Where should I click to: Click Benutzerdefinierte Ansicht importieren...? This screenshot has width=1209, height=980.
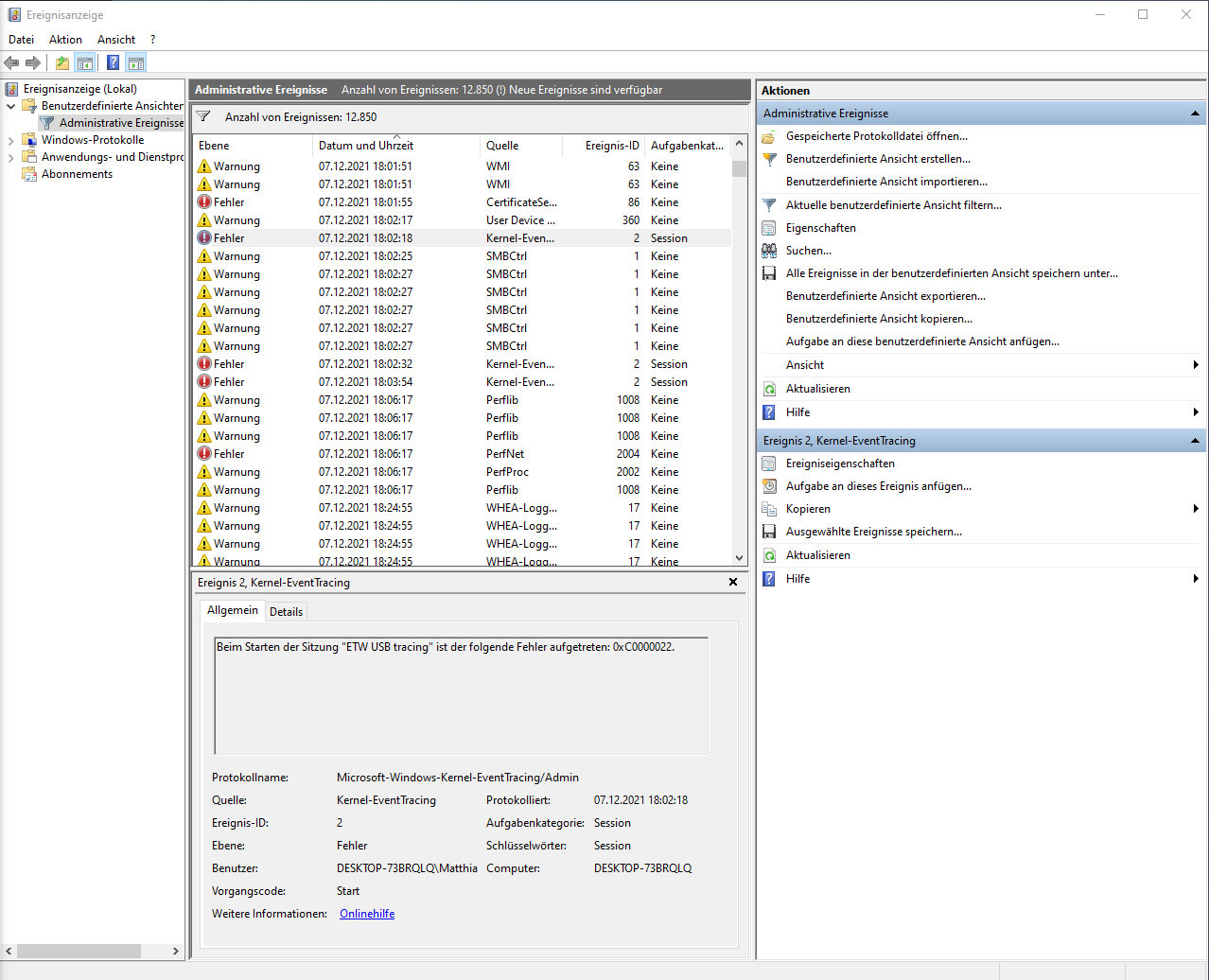(886, 182)
